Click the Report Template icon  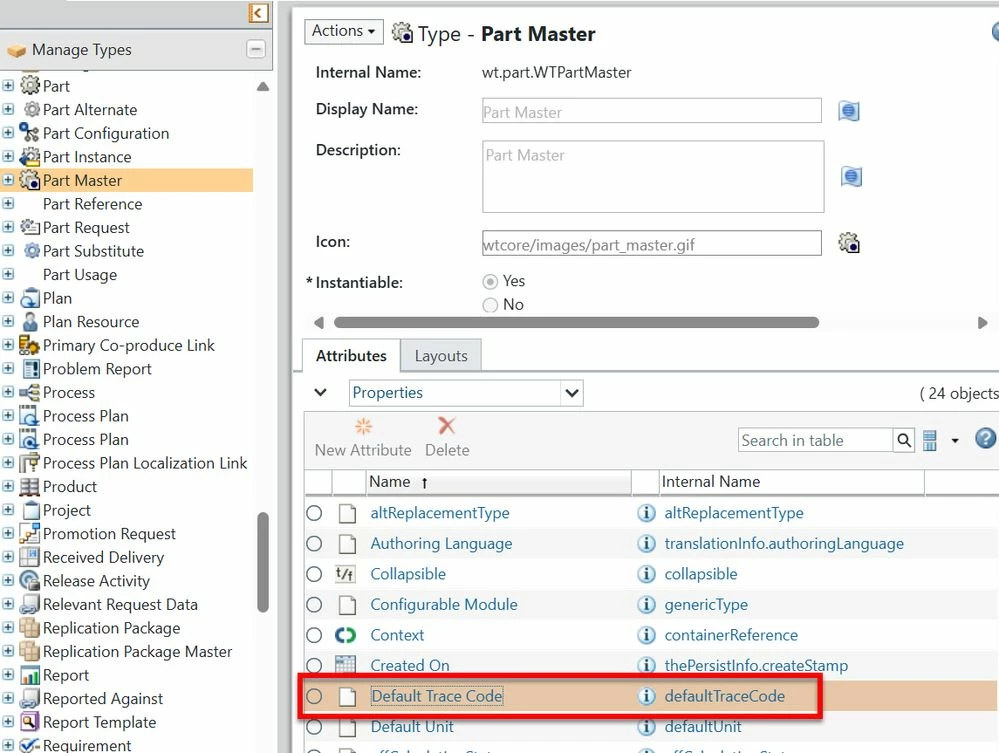(29, 722)
